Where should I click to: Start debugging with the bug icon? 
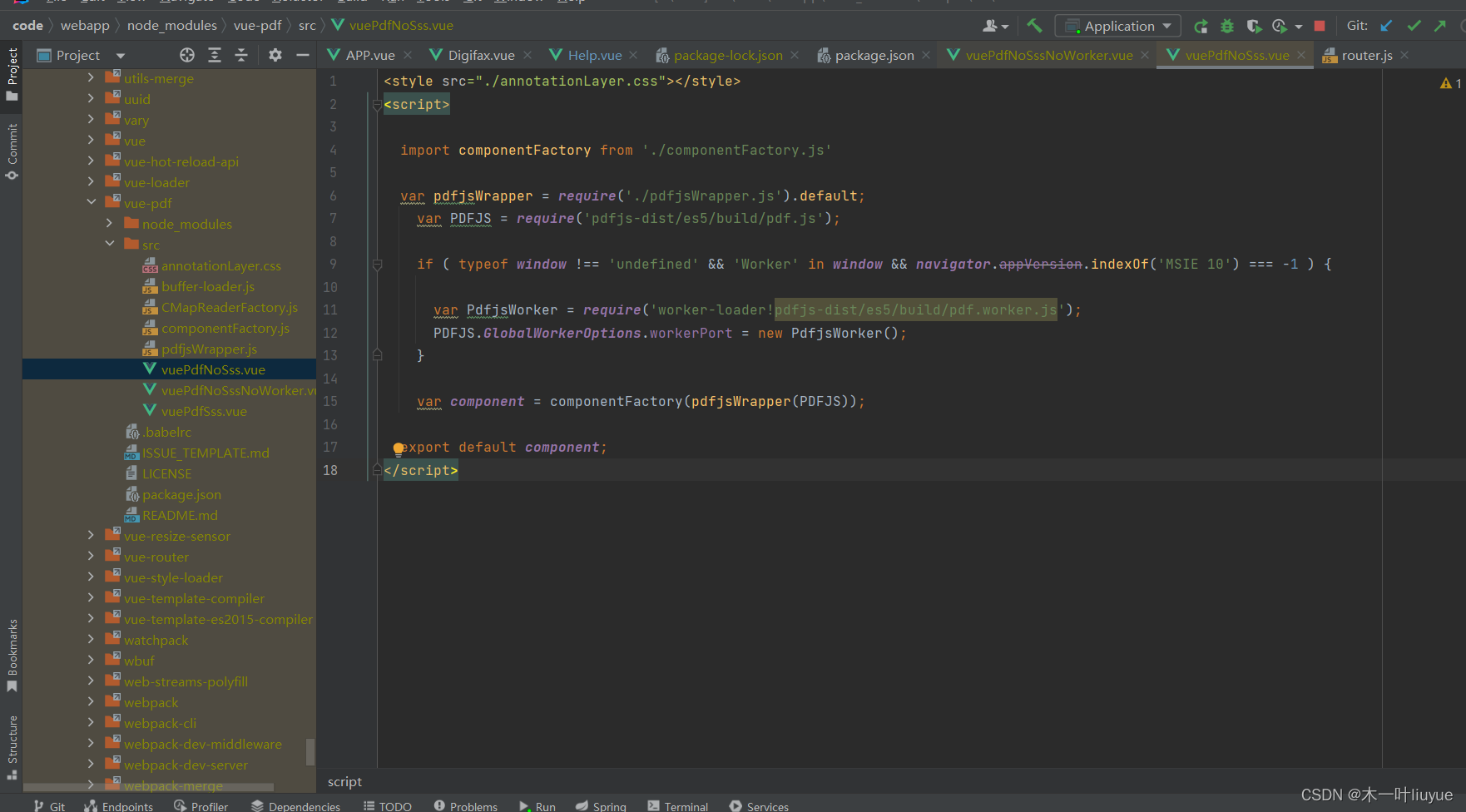point(1227,27)
